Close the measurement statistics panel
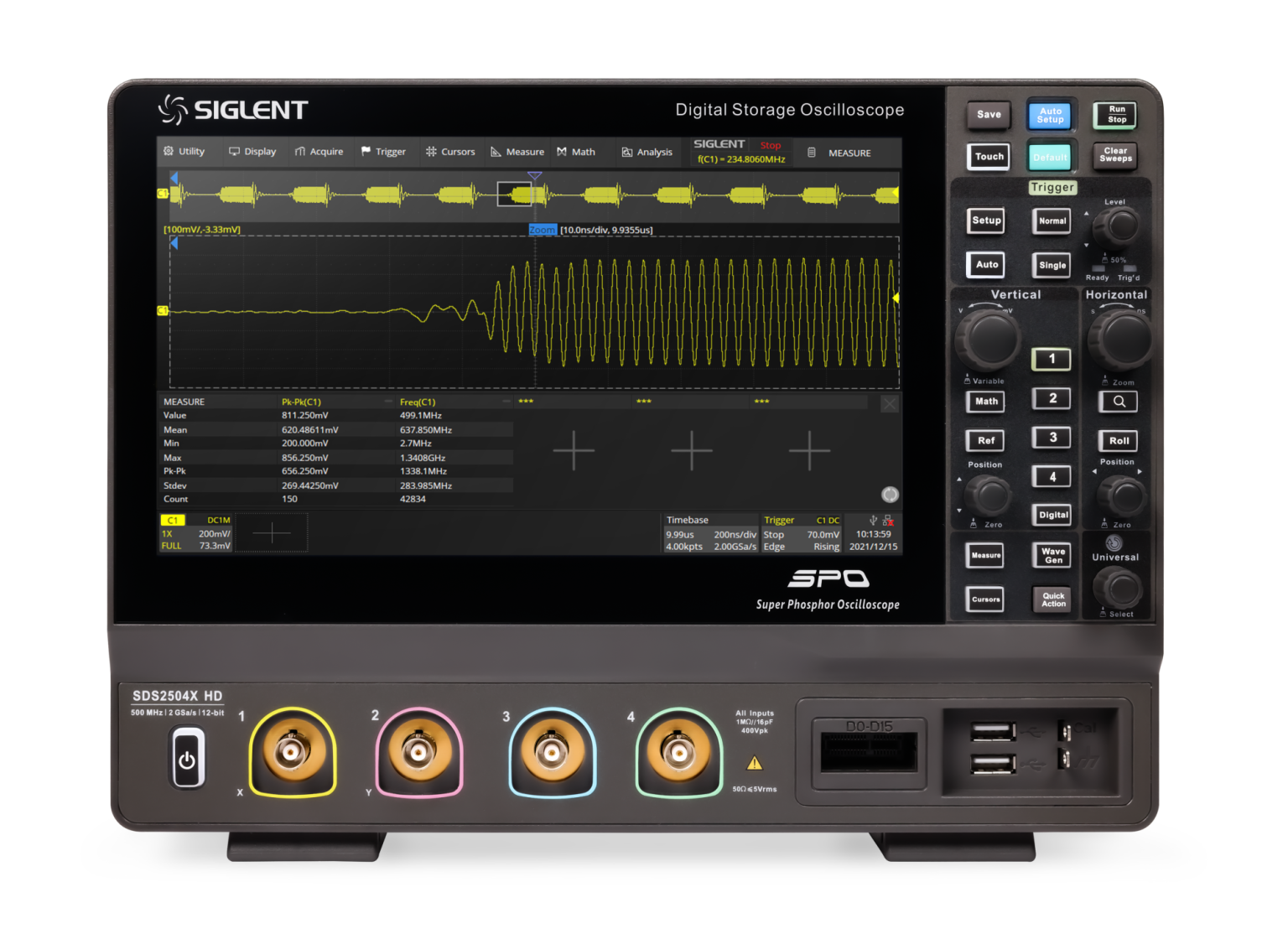 [x=890, y=404]
